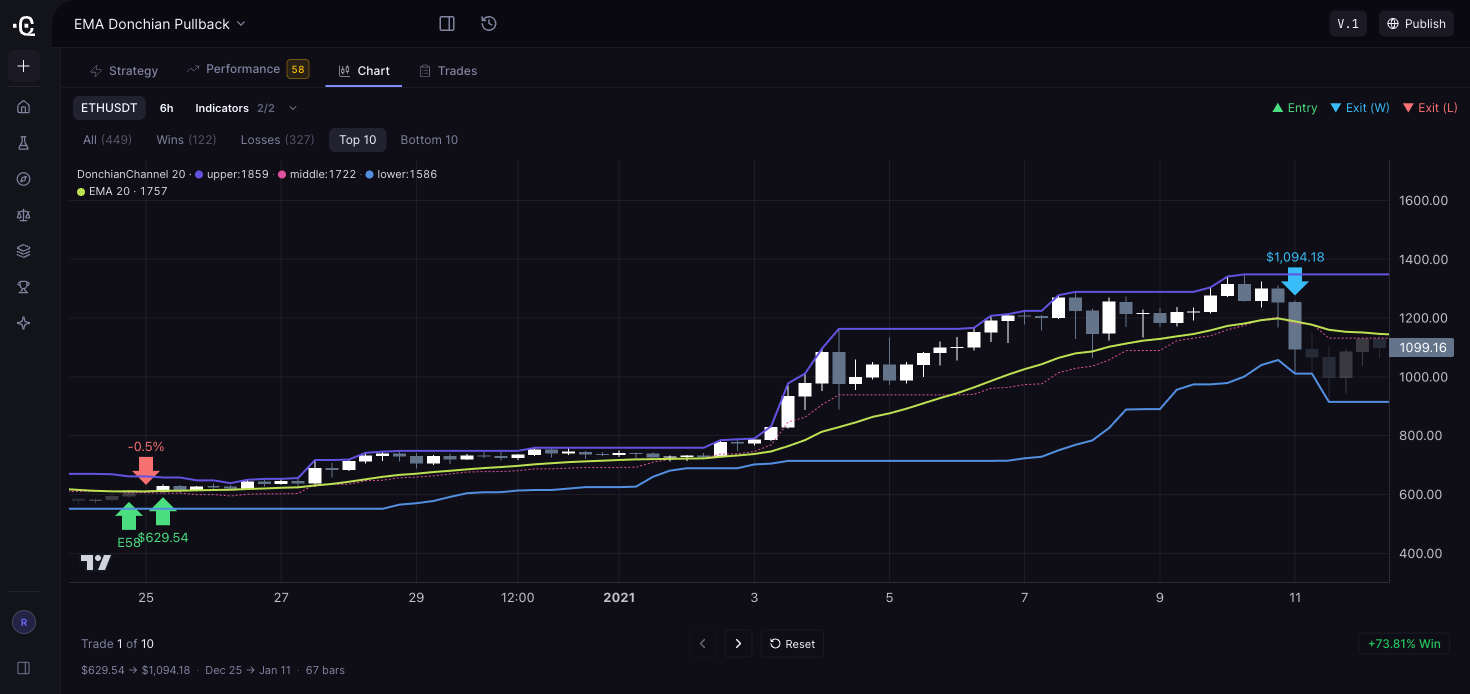The image size is (1470, 694).
Task: Open the sparkle AI sidebar icon
Action: tap(24, 323)
